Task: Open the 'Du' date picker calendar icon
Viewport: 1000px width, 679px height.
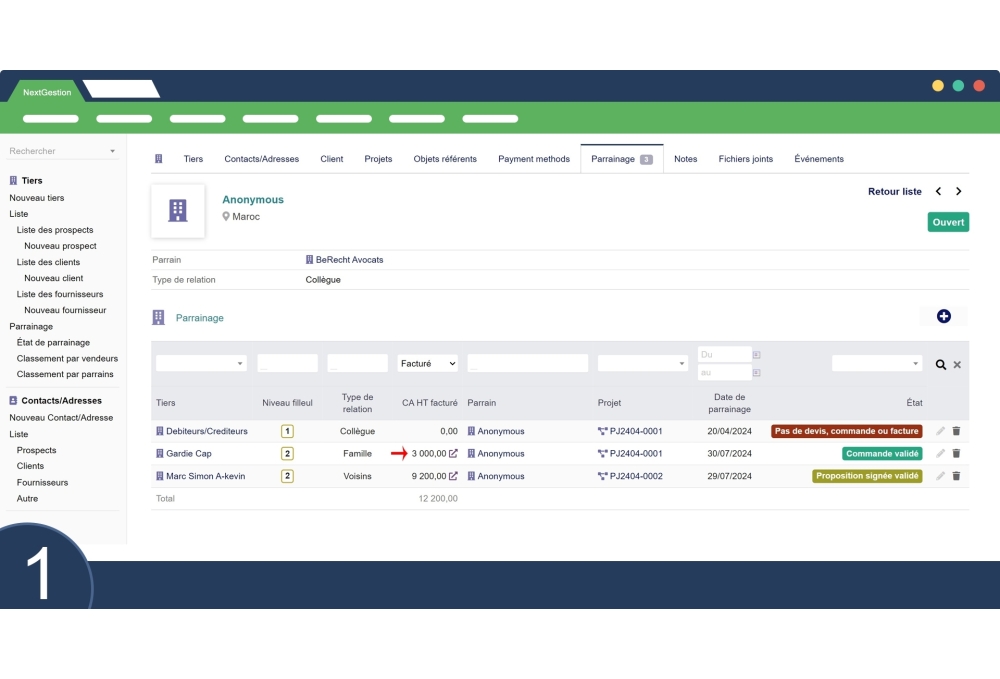Action: 757,355
